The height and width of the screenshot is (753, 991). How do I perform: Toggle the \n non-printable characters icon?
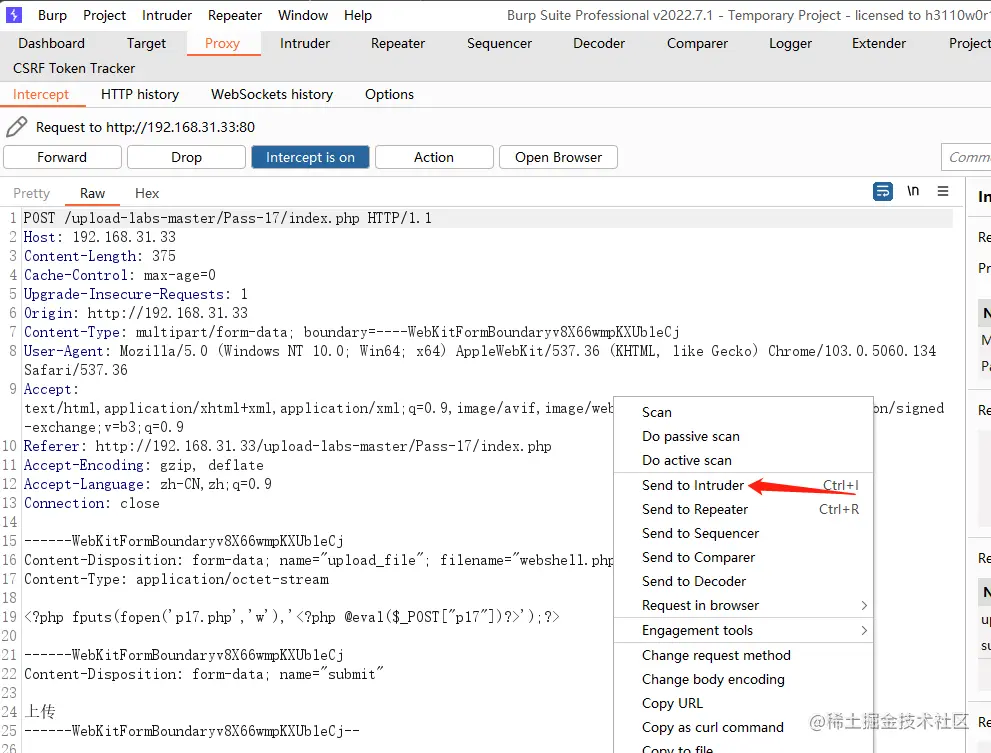[913, 191]
